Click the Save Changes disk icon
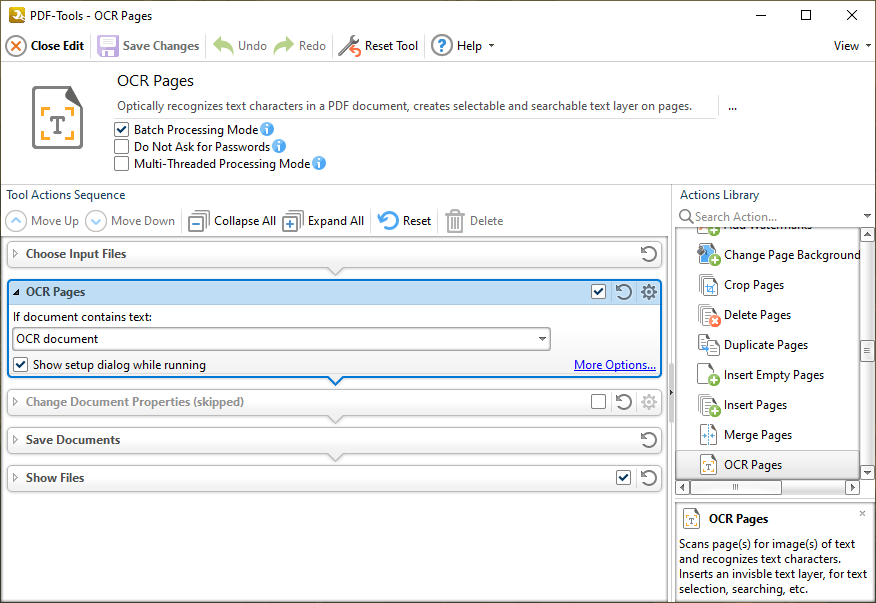This screenshot has width=876, height=603. (108, 46)
